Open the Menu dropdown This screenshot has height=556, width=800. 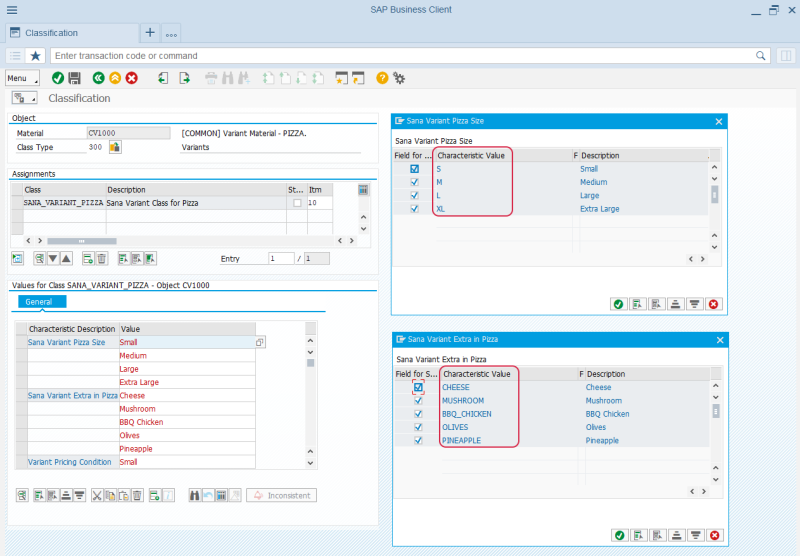click(x=22, y=78)
